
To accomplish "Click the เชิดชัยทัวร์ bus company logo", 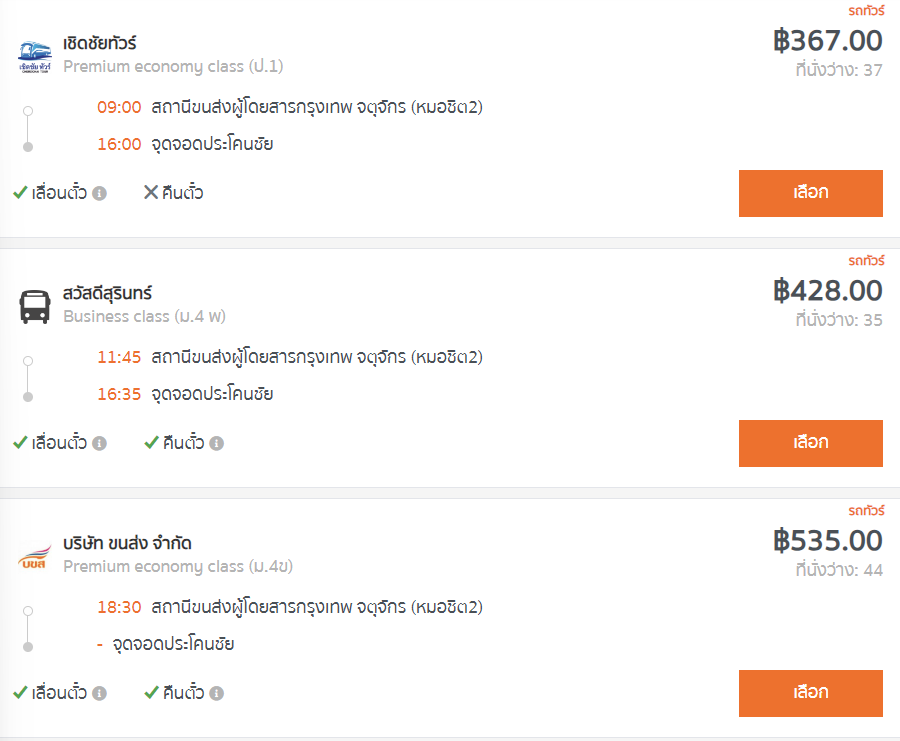I will (x=34, y=57).
